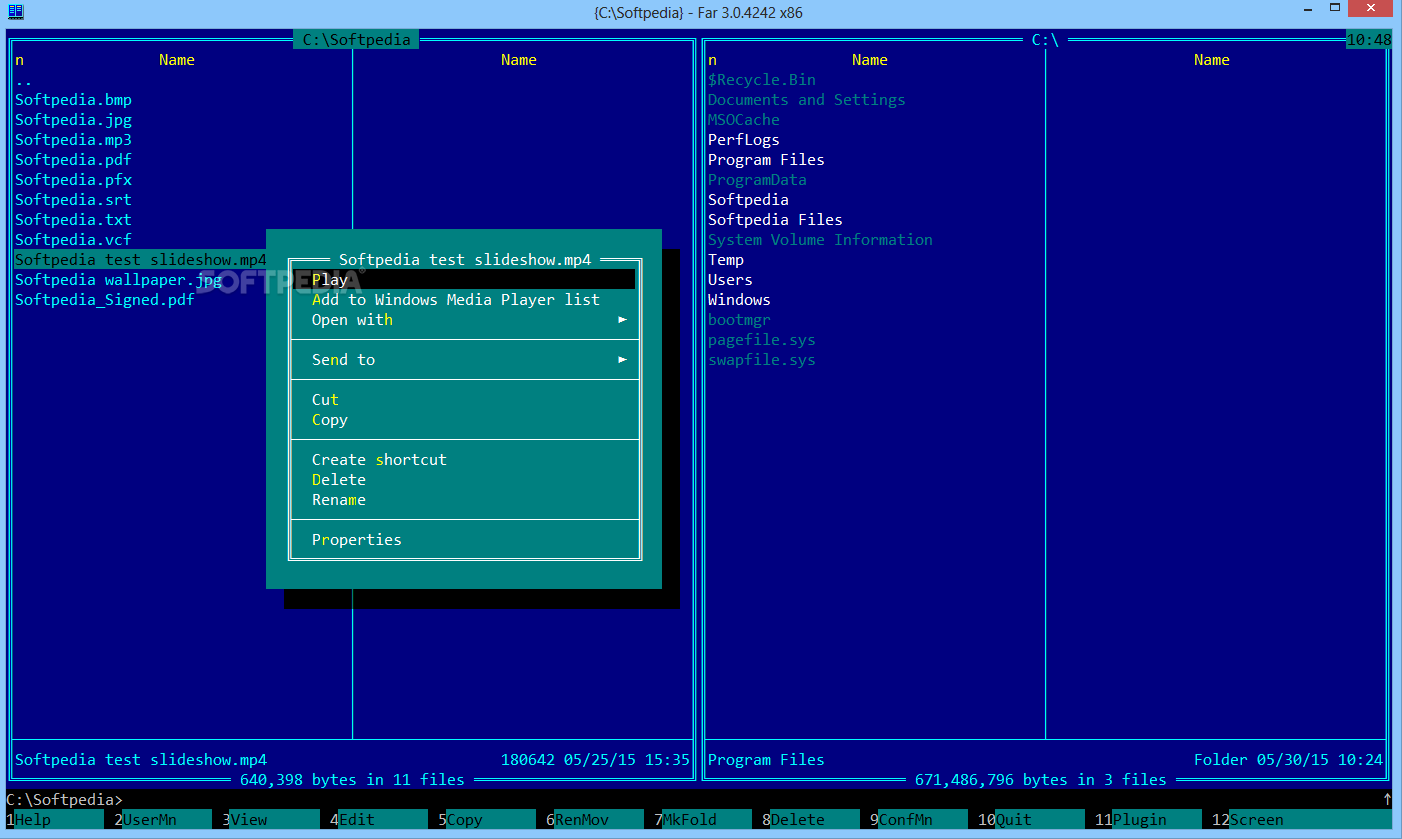Viewport: 1402px width, 839px height.
Task: Select Softpedia.jpg in left panel
Action: [x=73, y=120]
